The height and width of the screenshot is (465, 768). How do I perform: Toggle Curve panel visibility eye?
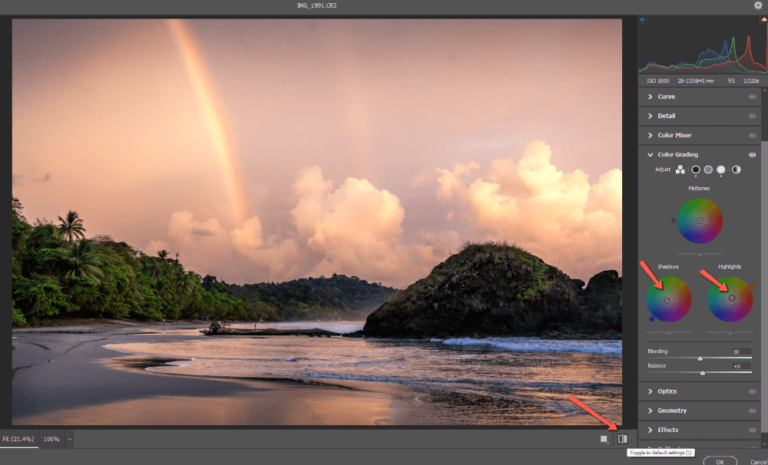click(752, 97)
